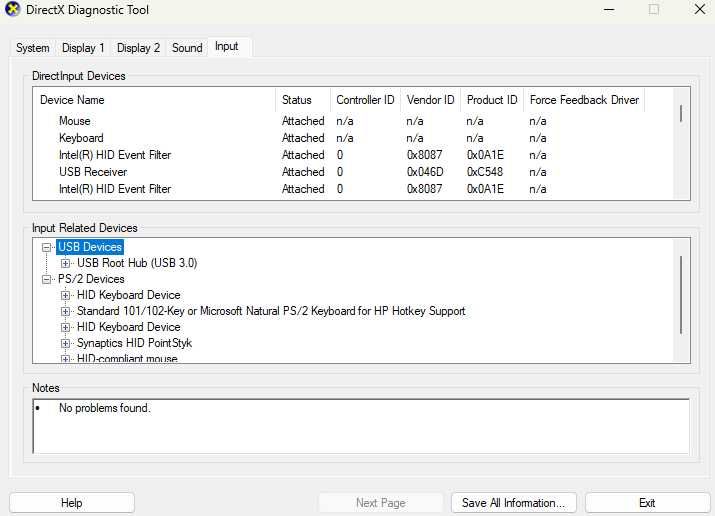Collapse the PS/2 Devices node

tap(46, 279)
